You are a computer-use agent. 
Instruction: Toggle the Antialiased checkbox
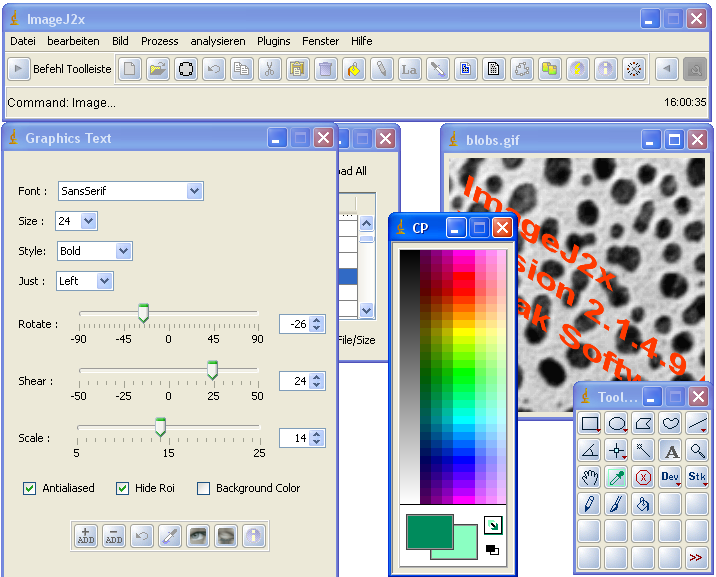[x=30, y=488]
